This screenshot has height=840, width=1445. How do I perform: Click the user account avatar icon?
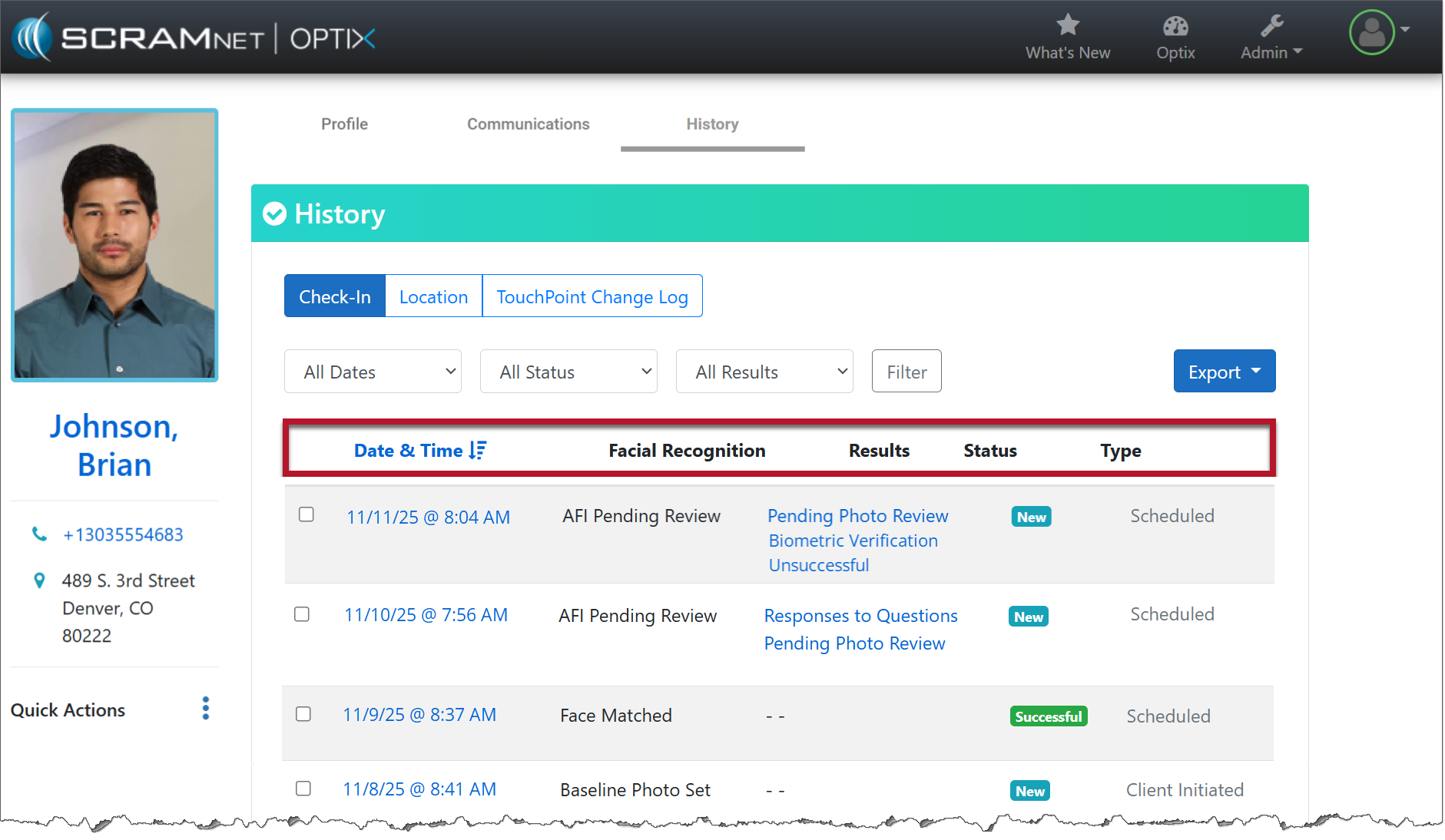(1371, 32)
